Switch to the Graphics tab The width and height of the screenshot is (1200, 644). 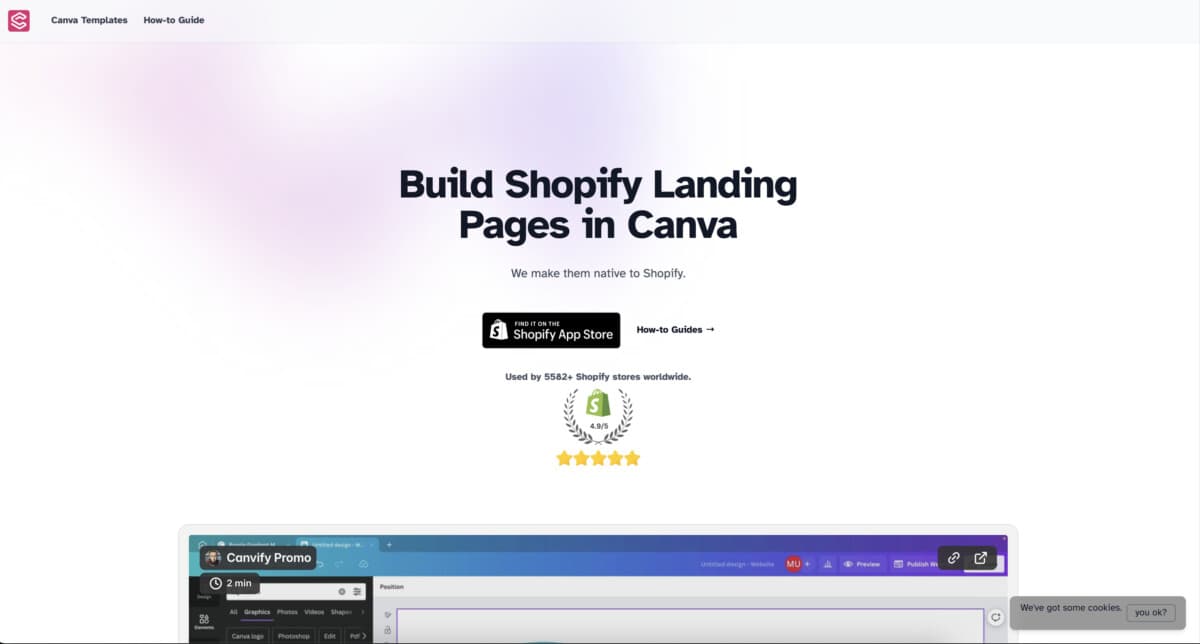(257, 612)
